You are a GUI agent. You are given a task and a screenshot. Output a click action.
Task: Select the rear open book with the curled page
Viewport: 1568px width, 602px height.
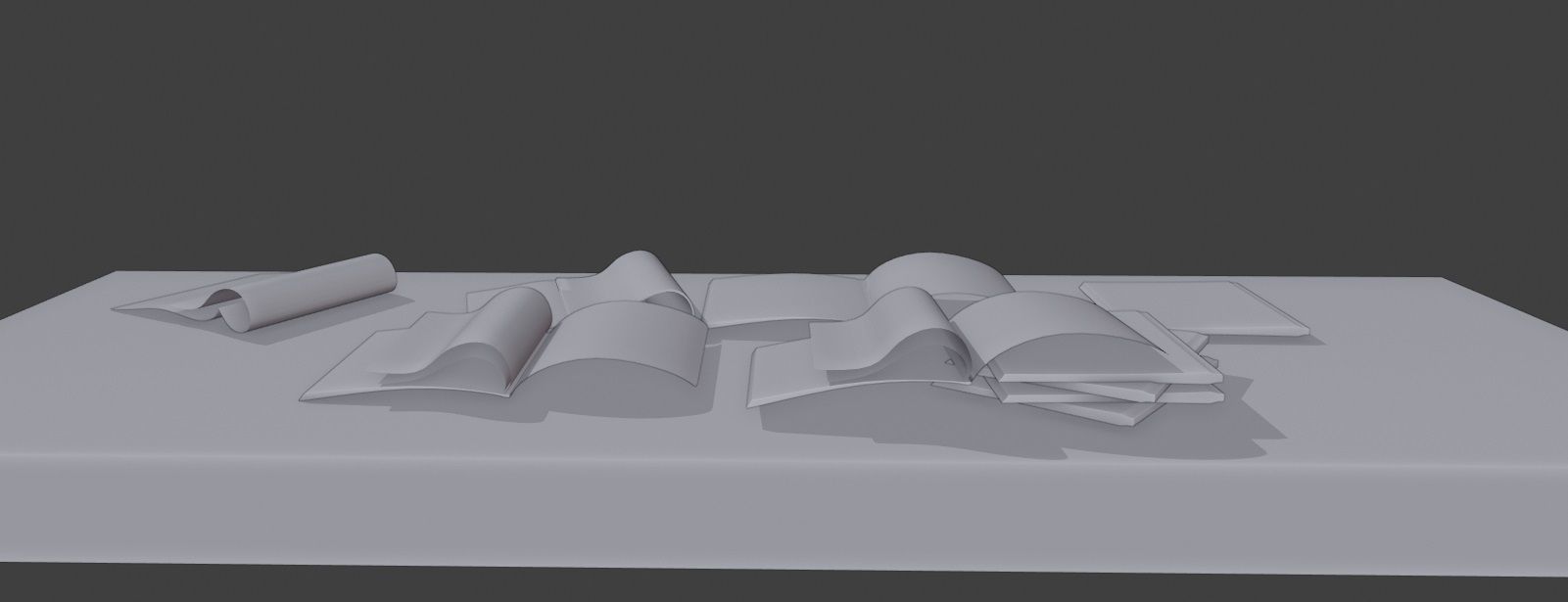click(x=586, y=284)
